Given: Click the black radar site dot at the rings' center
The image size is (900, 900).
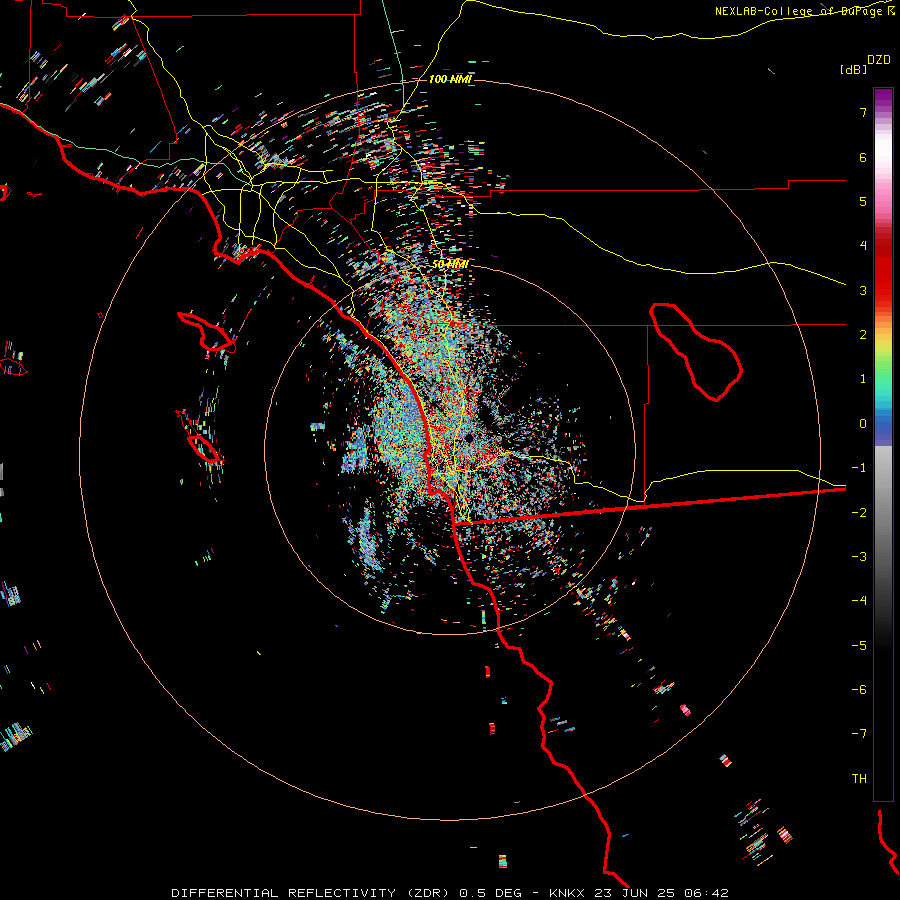Looking at the screenshot, I should (x=469, y=438).
